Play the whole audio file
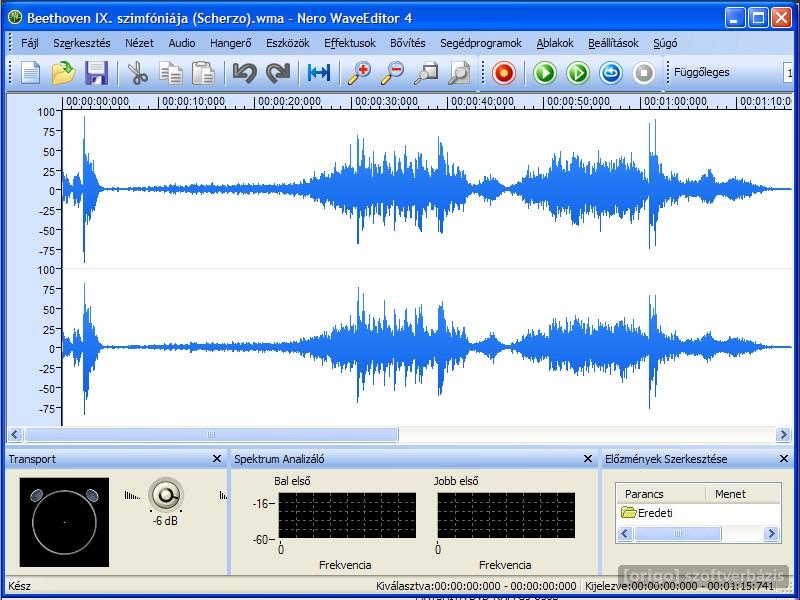The image size is (800, 600). coord(545,73)
